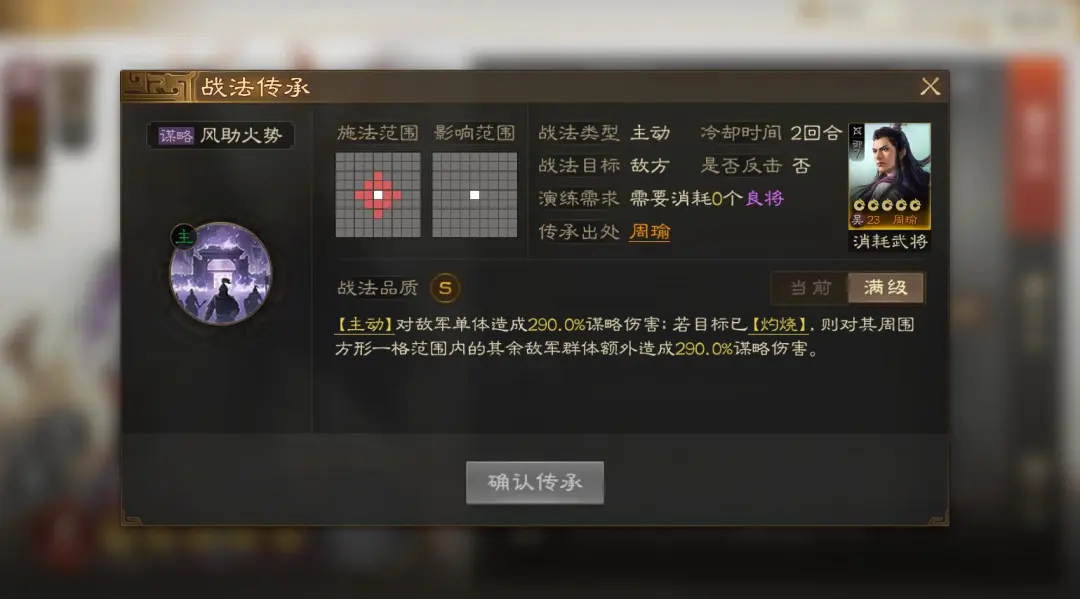
Task: Close the 战法传承 dialog
Action: click(x=930, y=87)
